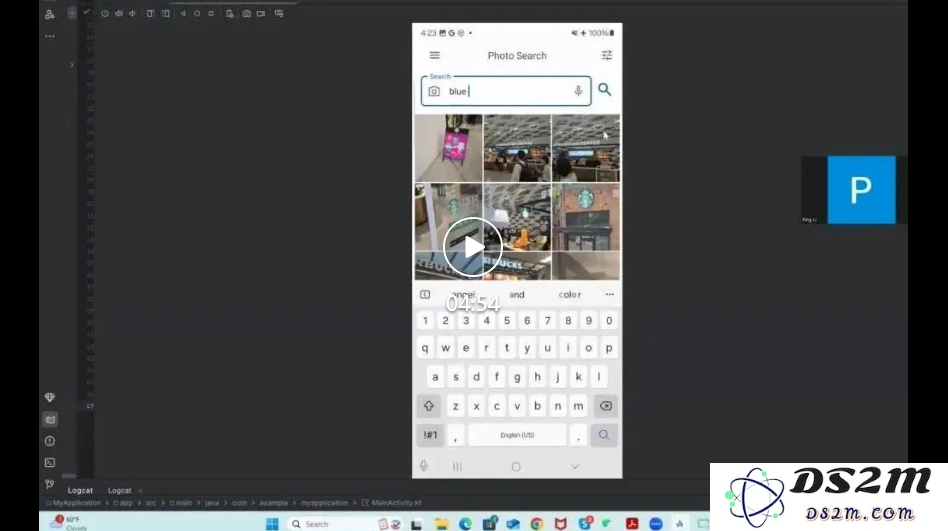This screenshot has width=948, height=531.
Task: Click the device volume down icon
Action: [x=132, y=13]
